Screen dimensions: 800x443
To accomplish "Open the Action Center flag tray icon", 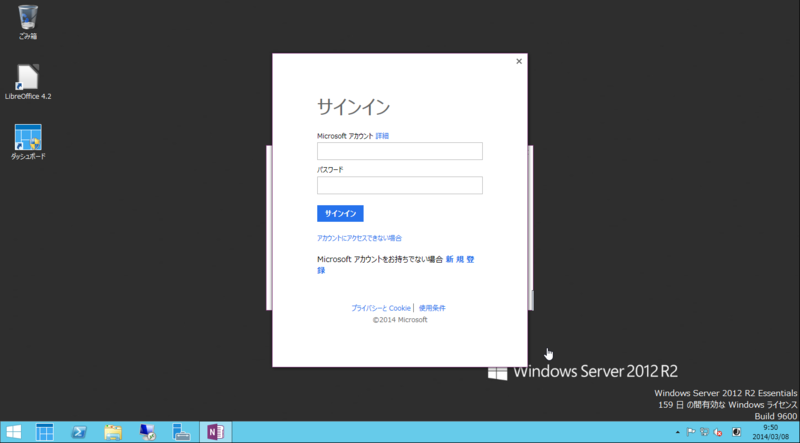I will pyautogui.click(x=691, y=432).
